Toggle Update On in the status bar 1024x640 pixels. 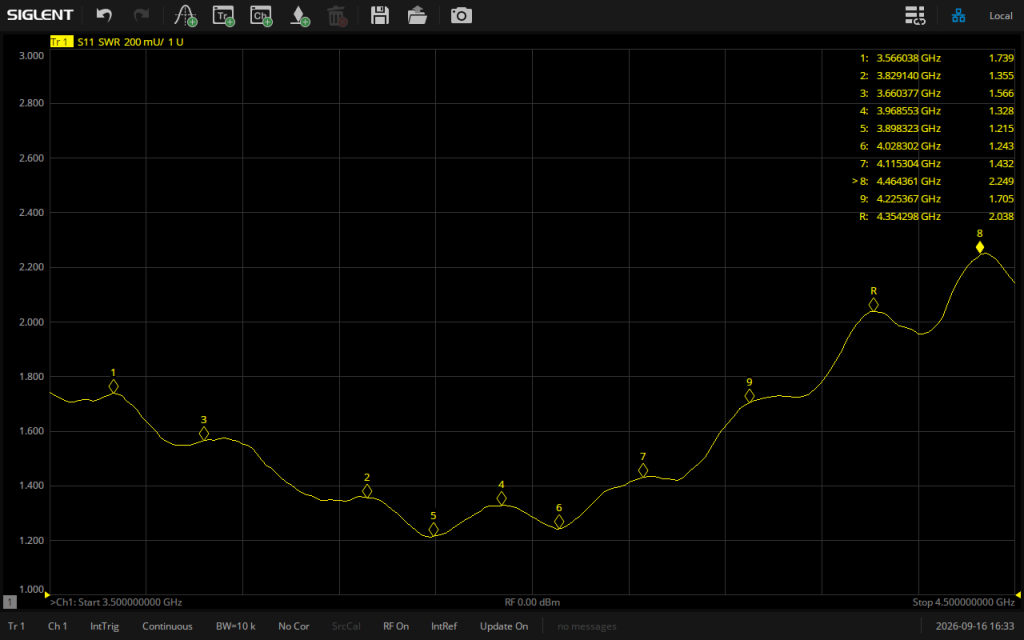coord(504,626)
